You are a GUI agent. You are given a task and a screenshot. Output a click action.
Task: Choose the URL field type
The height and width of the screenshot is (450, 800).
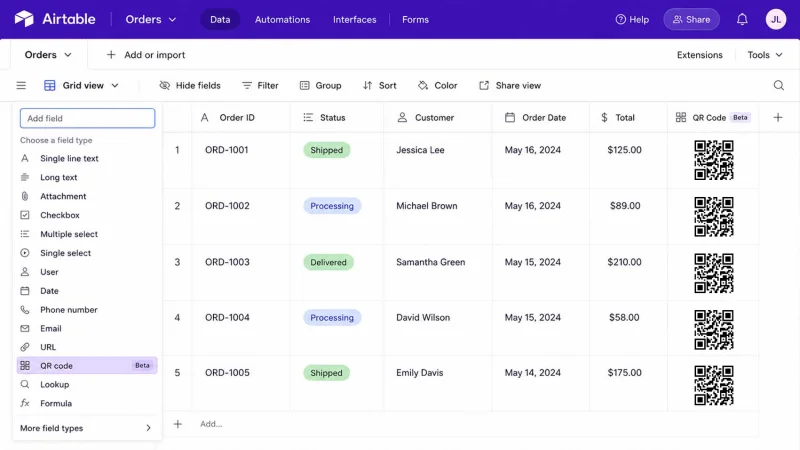click(87, 347)
